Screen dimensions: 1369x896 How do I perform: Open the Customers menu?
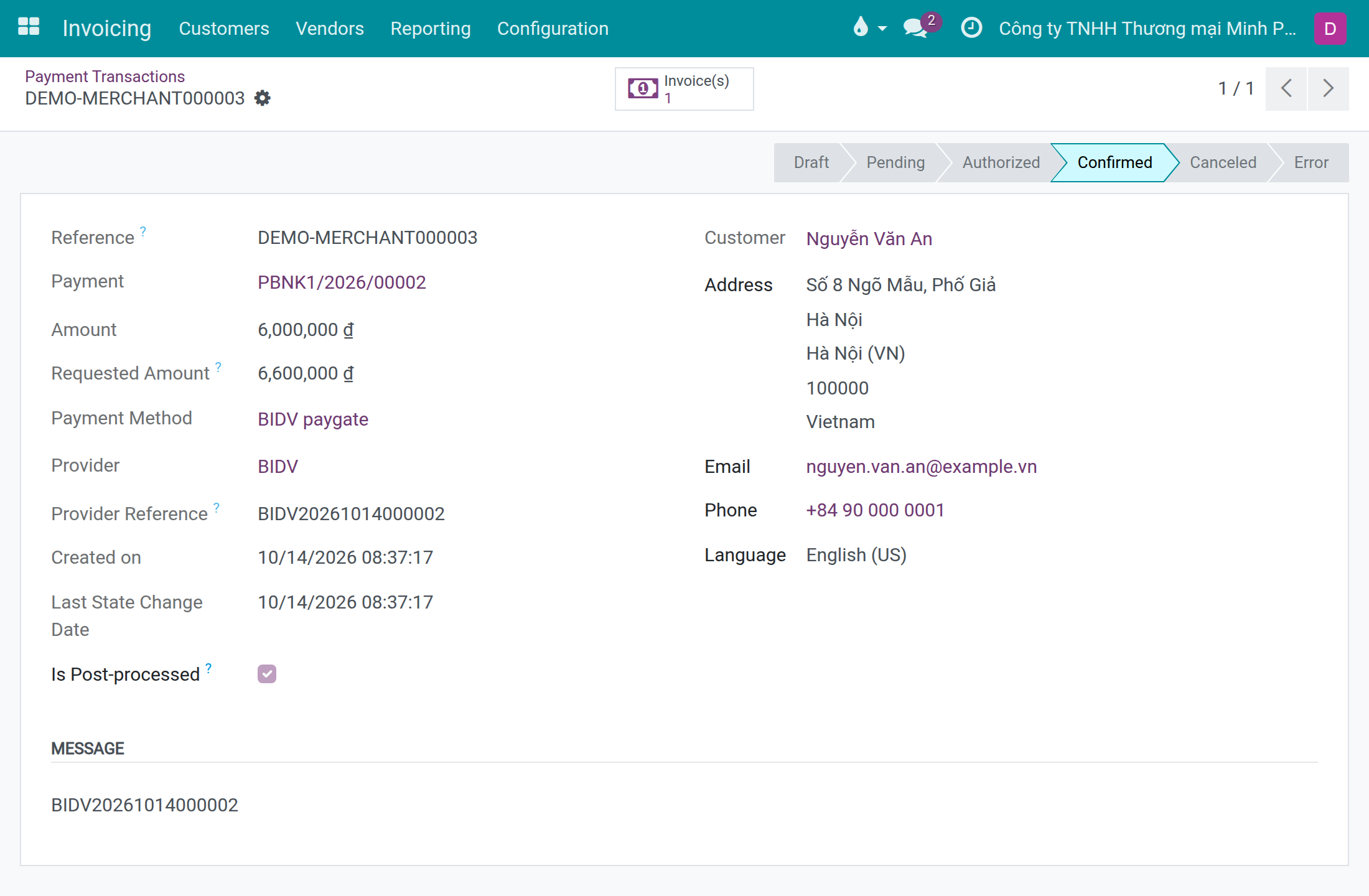pyautogui.click(x=224, y=28)
